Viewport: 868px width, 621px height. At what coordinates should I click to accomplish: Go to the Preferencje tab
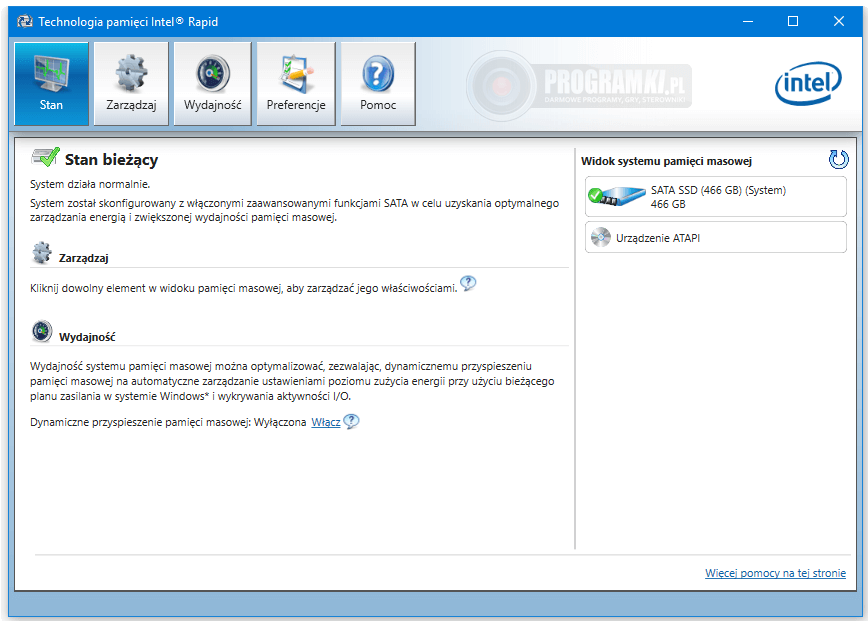tap(296, 84)
